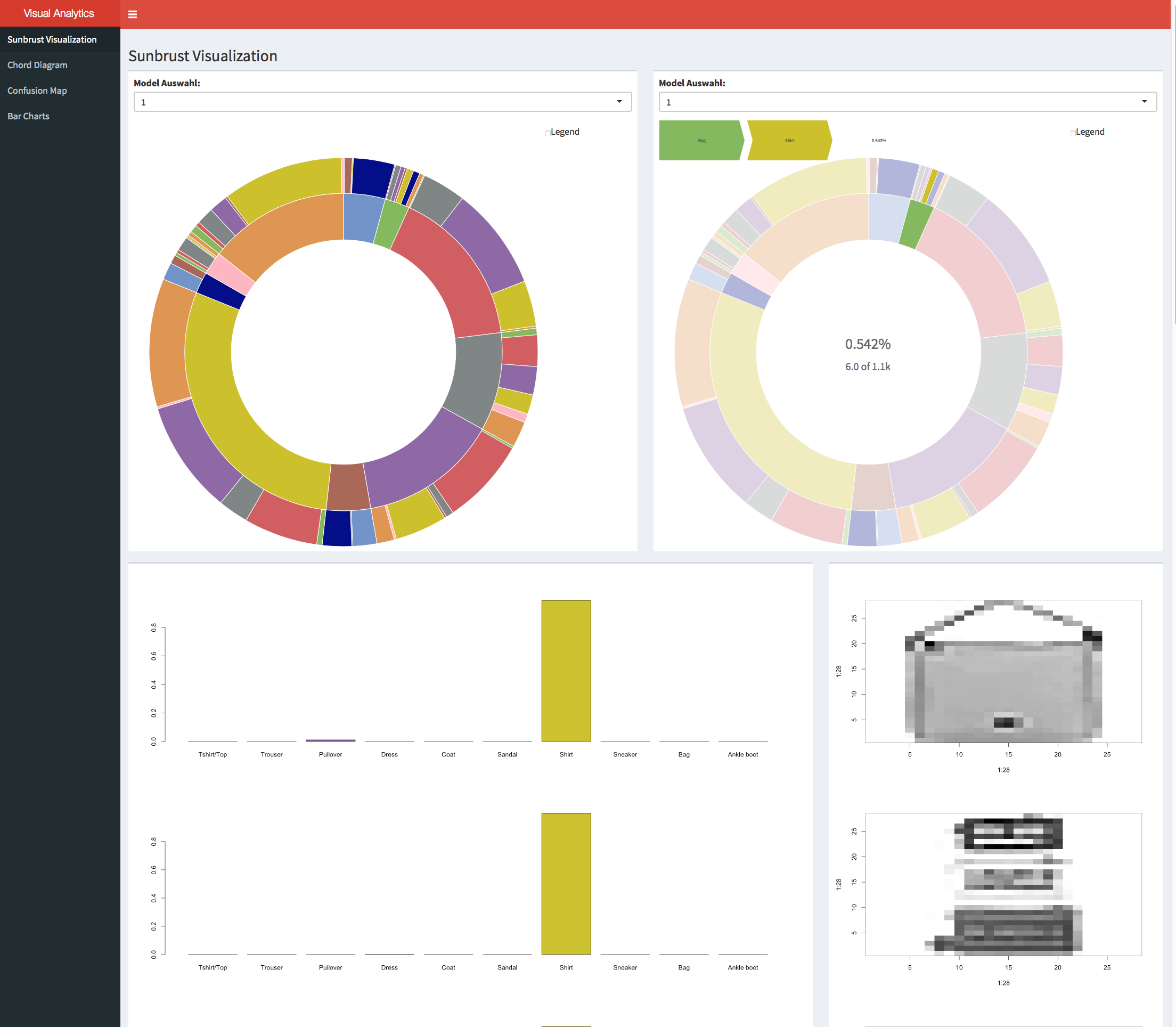Click the second bar chart's Shirt bar
The width and height of the screenshot is (1176, 1027).
coord(566,883)
